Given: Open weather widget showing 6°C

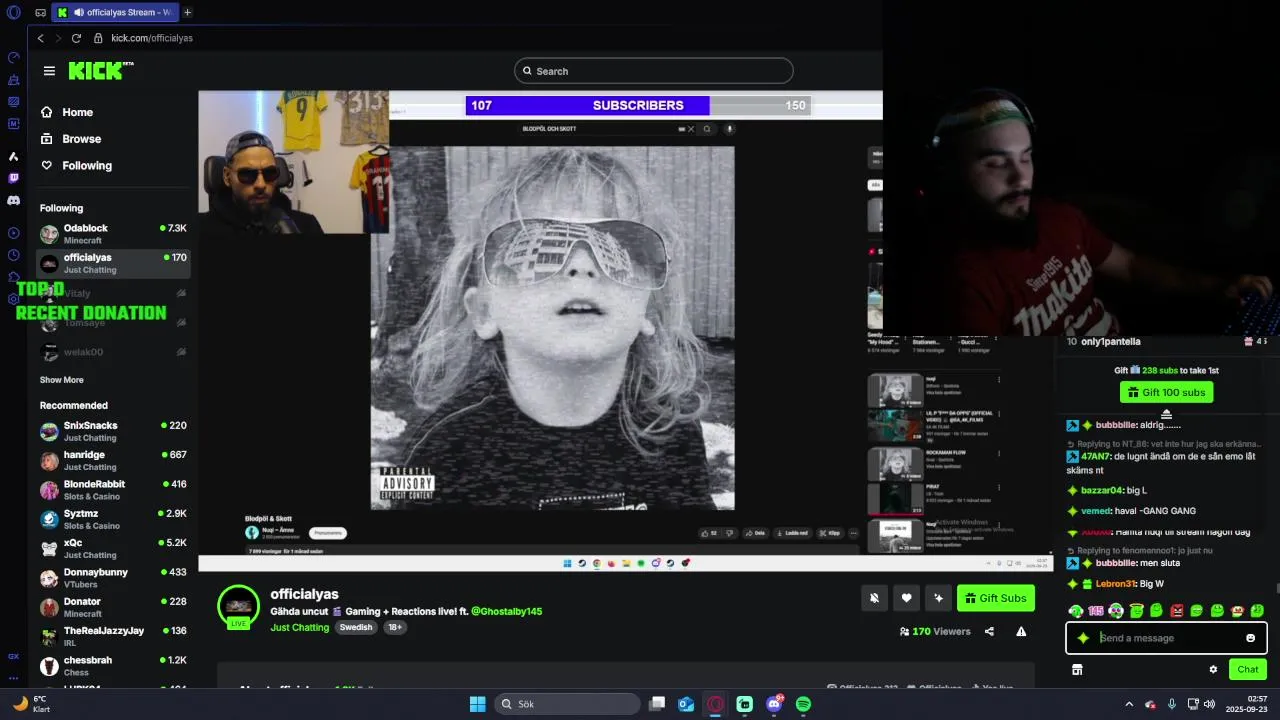Looking at the screenshot, I should point(32,704).
